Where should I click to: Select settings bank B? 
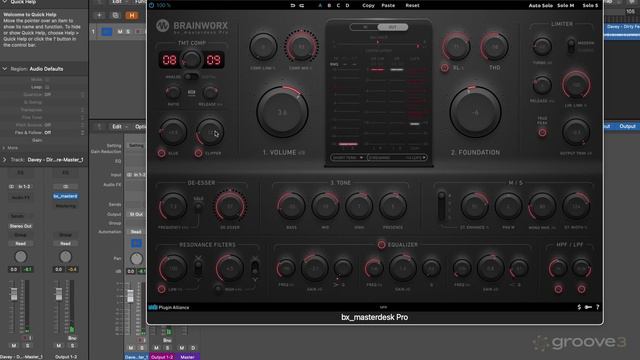click(329, 5)
